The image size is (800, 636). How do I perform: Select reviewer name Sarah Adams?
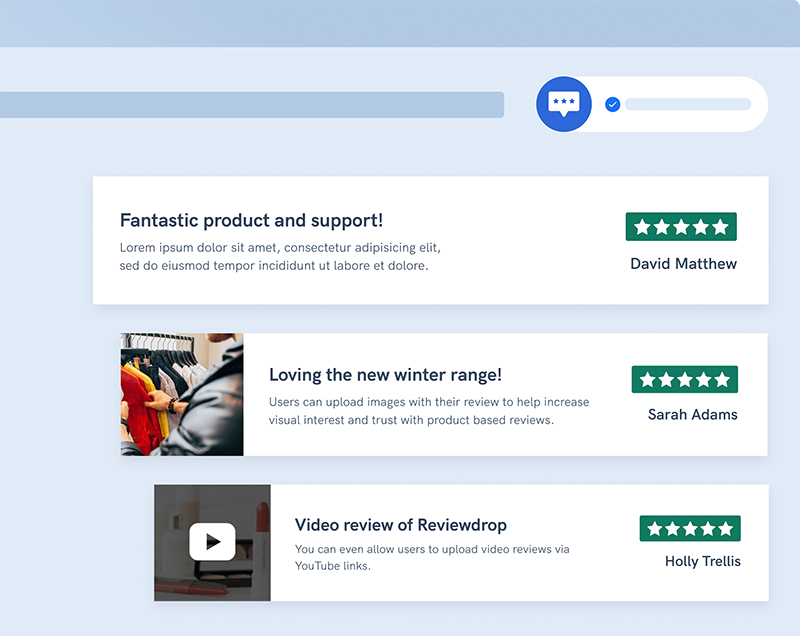692,414
